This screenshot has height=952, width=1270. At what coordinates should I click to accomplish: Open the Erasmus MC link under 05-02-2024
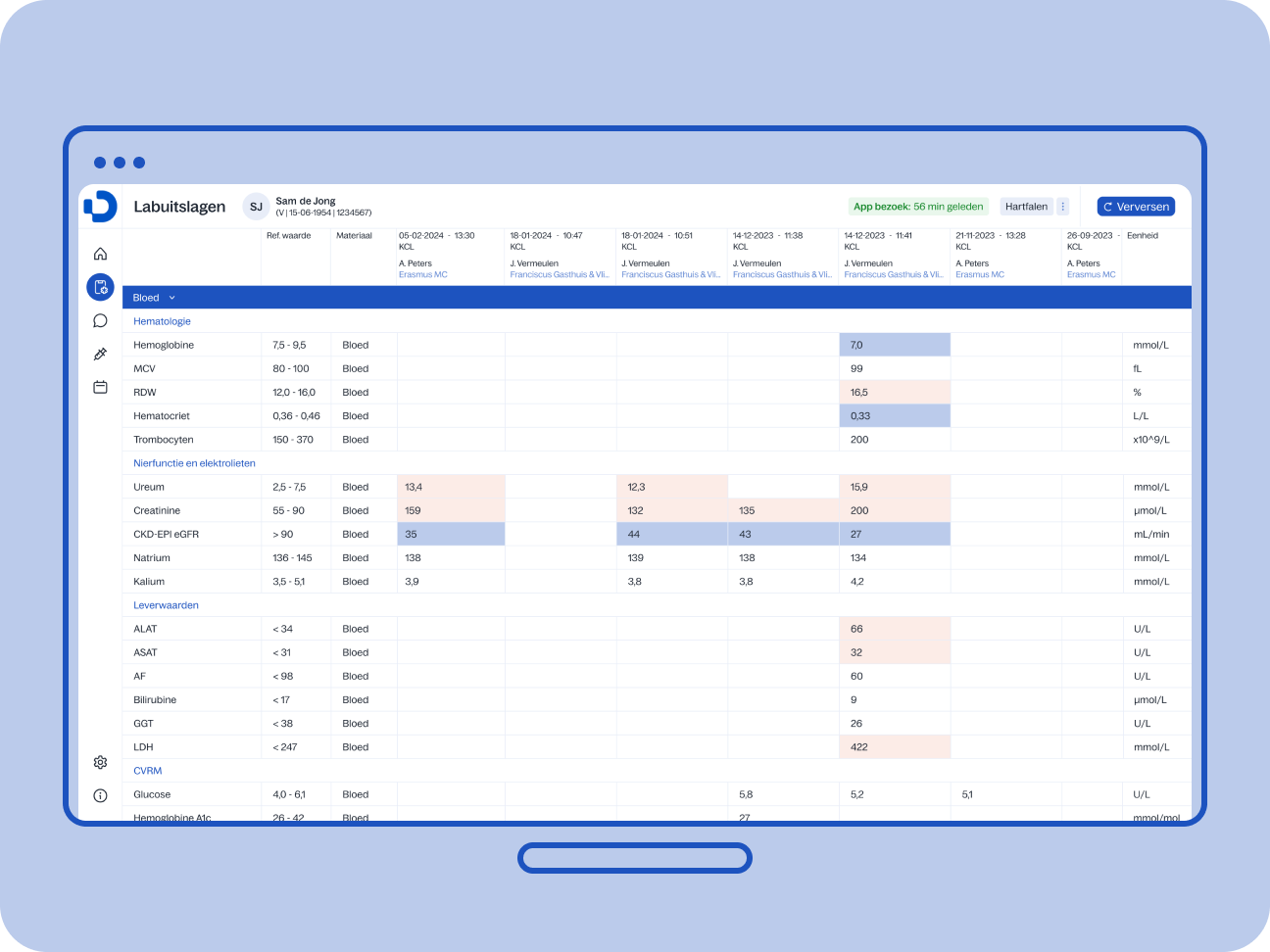pos(422,275)
